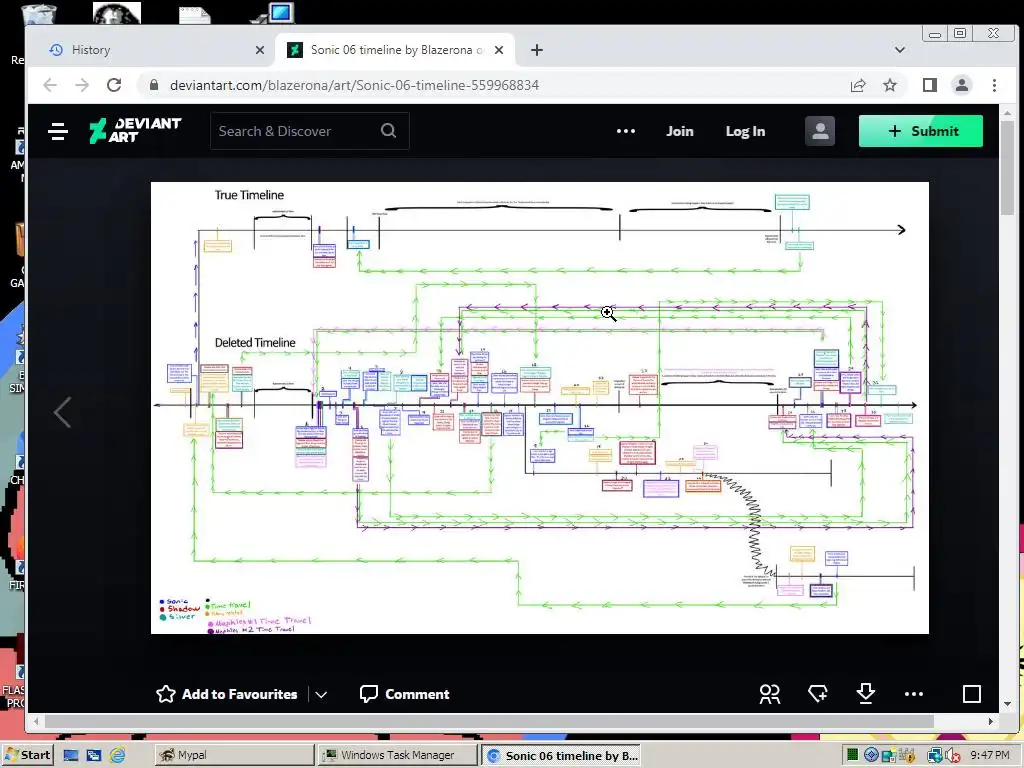Click the DeviantArt logo

click(135, 131)
